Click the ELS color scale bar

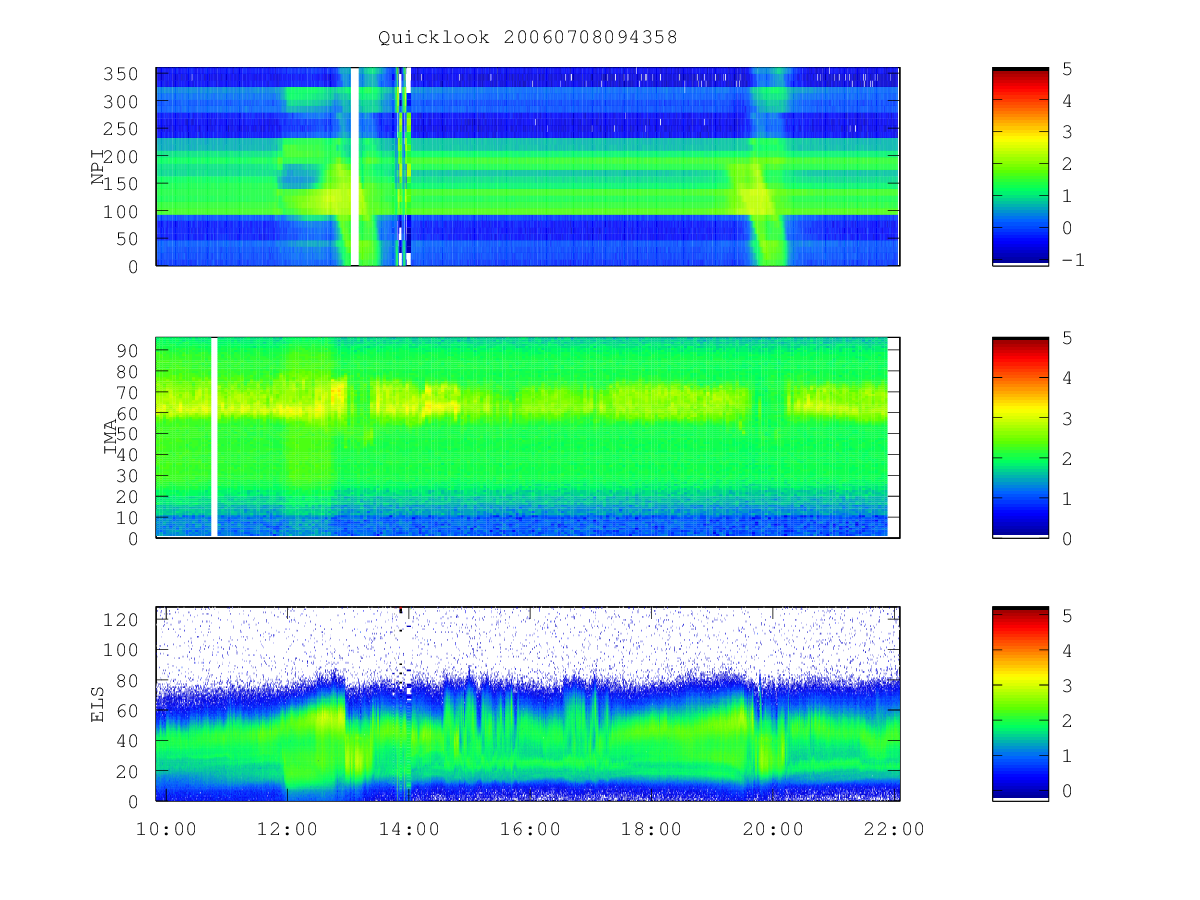1020,704
